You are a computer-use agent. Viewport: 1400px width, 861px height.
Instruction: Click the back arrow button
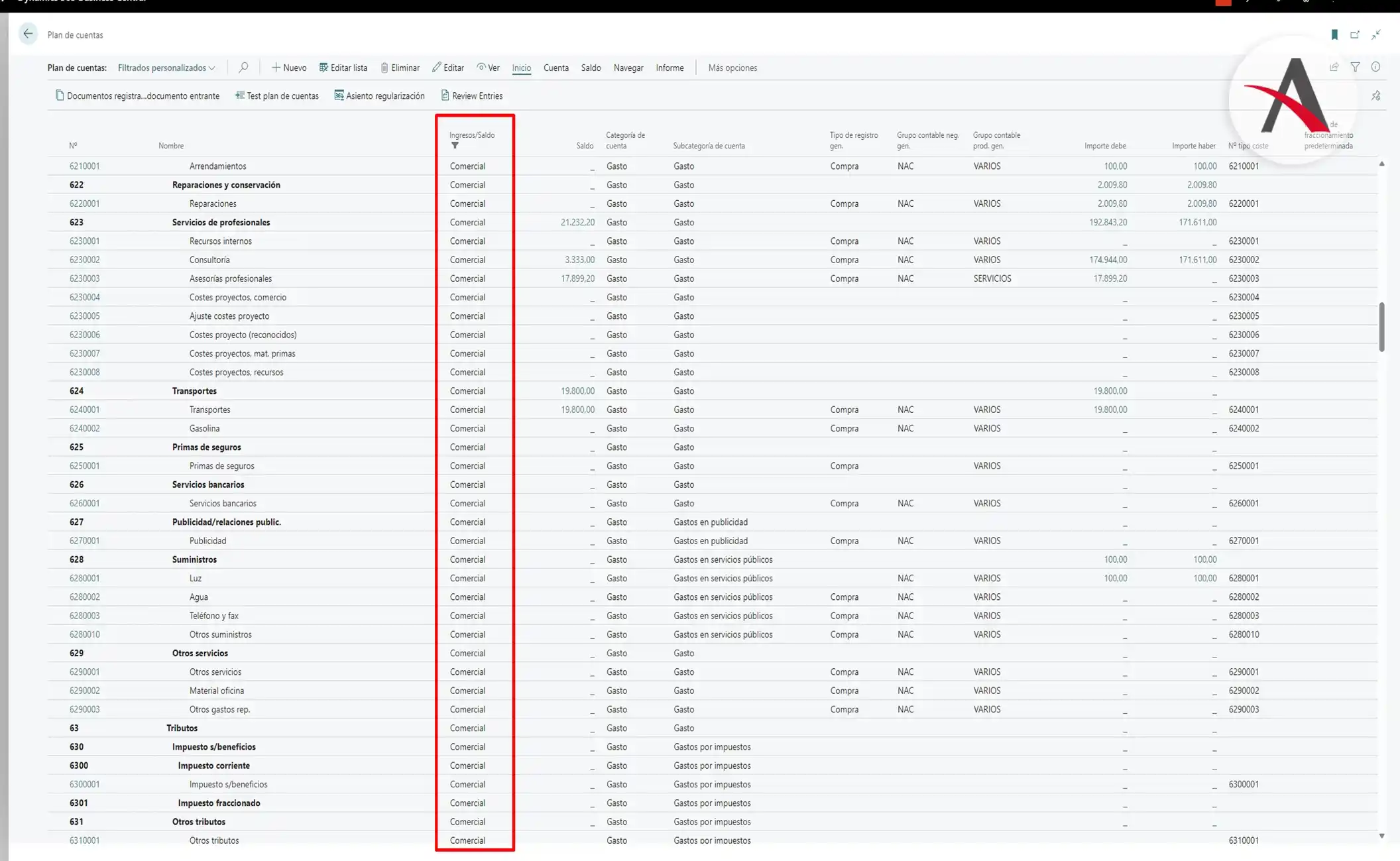(x=28, y=34)
